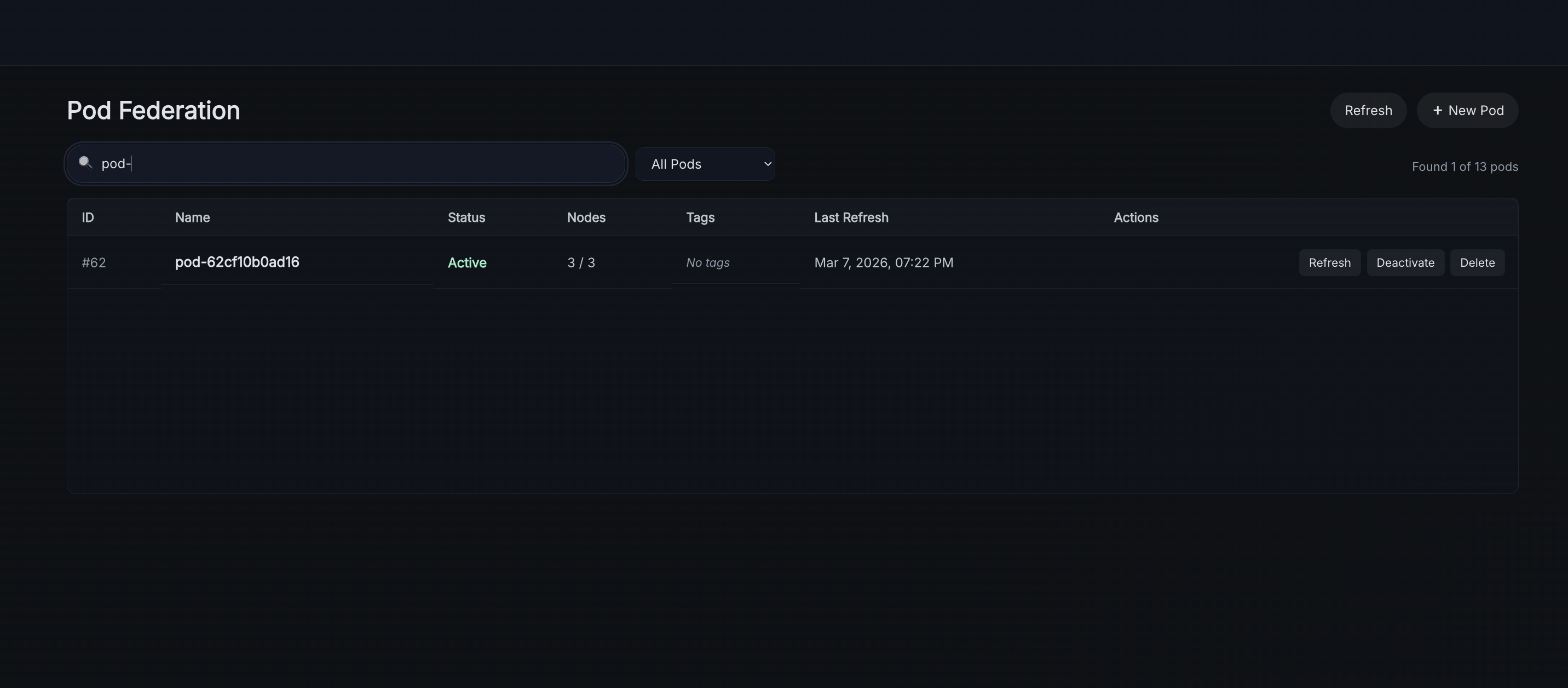The height and width of the screenshot is (688, 1568).
Task: Click the Active status label
Action: pyautogui.click(x=467, y=263)
